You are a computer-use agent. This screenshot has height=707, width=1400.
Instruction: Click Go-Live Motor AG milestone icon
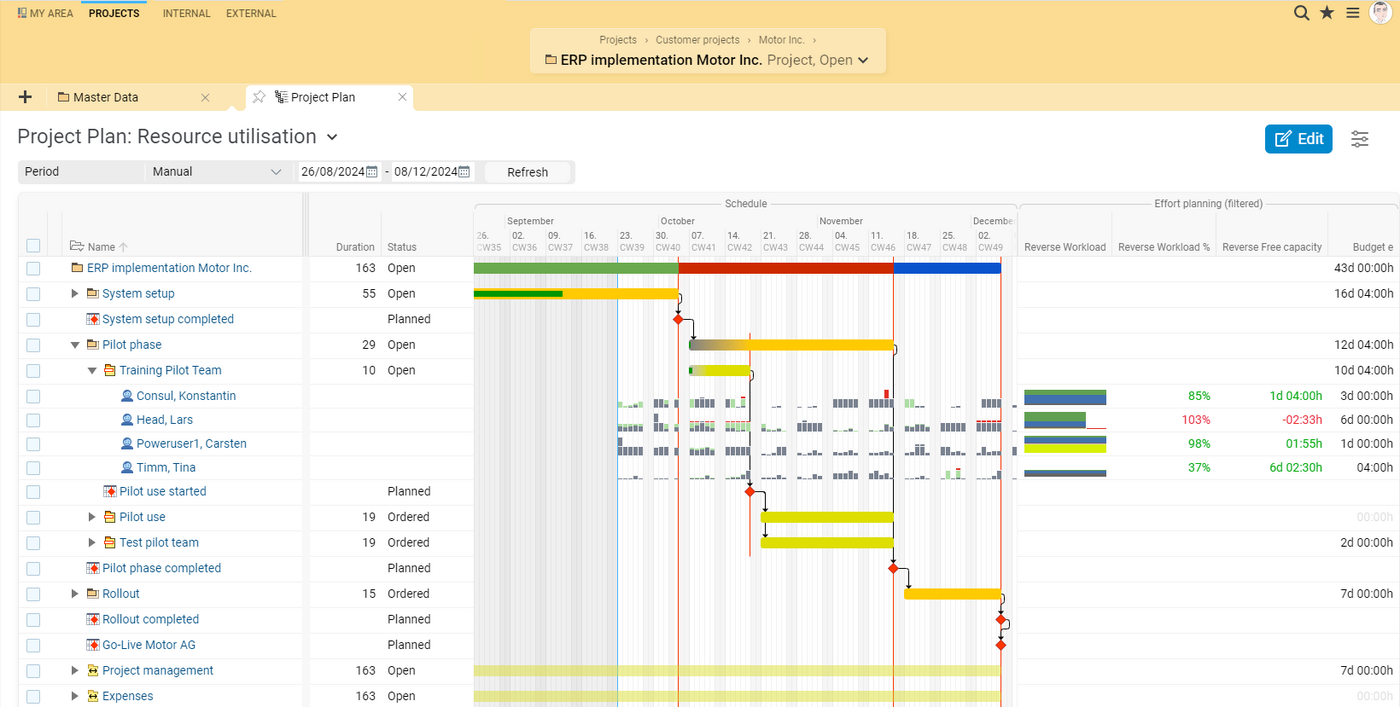pos(93,645)
